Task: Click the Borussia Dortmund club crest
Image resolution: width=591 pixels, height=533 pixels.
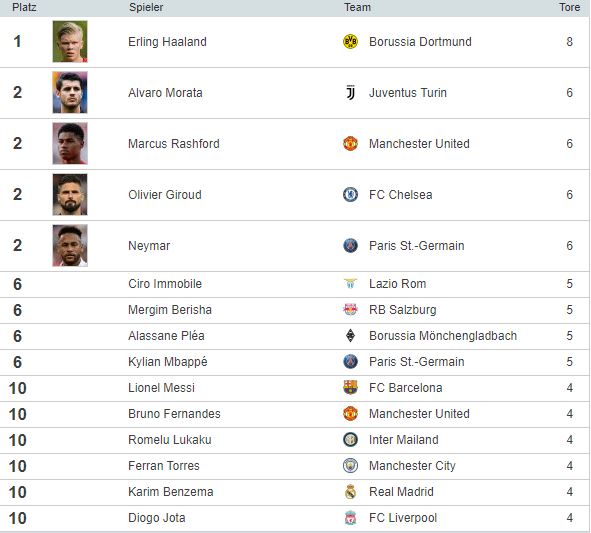Action: (350, 41)
